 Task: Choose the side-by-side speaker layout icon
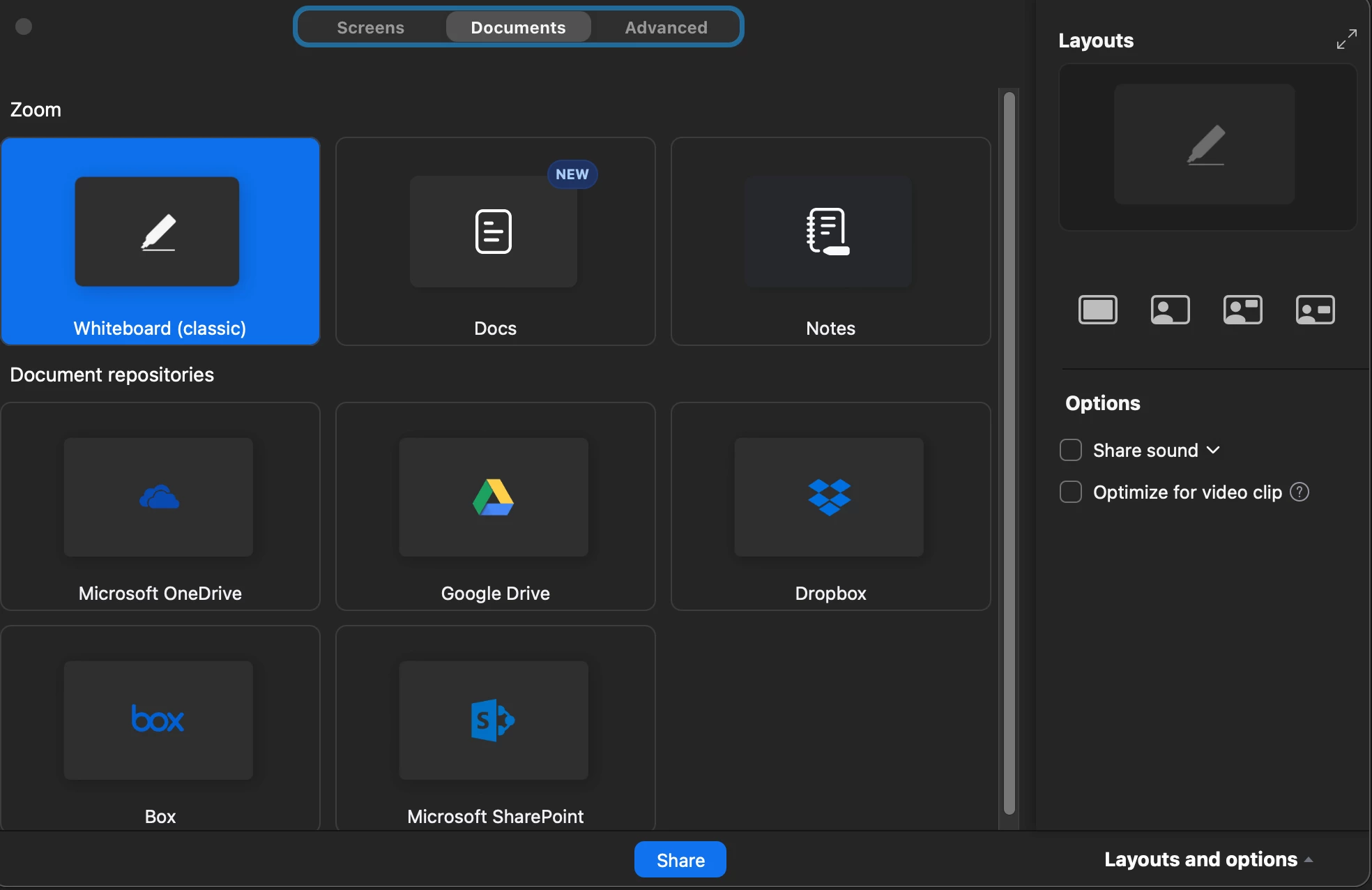point(1243,310)
